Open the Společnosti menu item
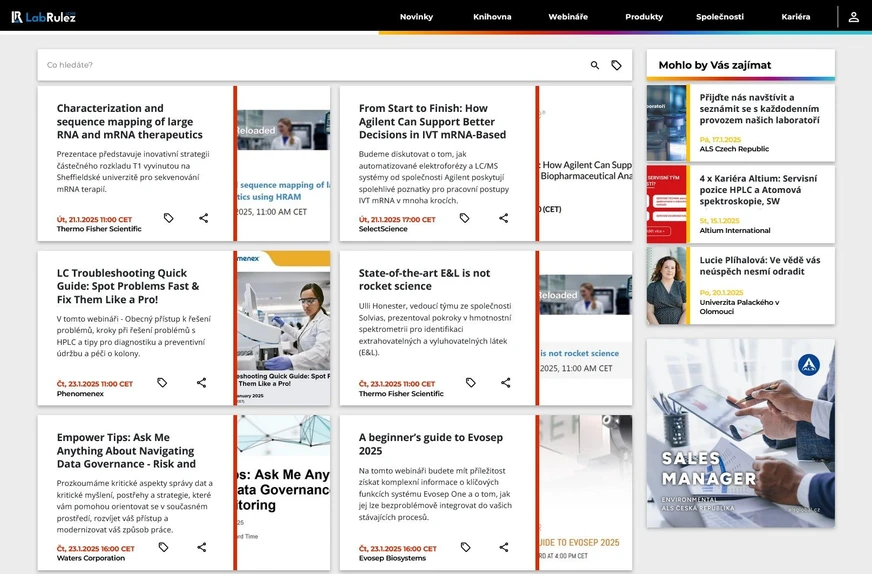The image size is (872, 574). pyautogui.click(x=720, y=17)
